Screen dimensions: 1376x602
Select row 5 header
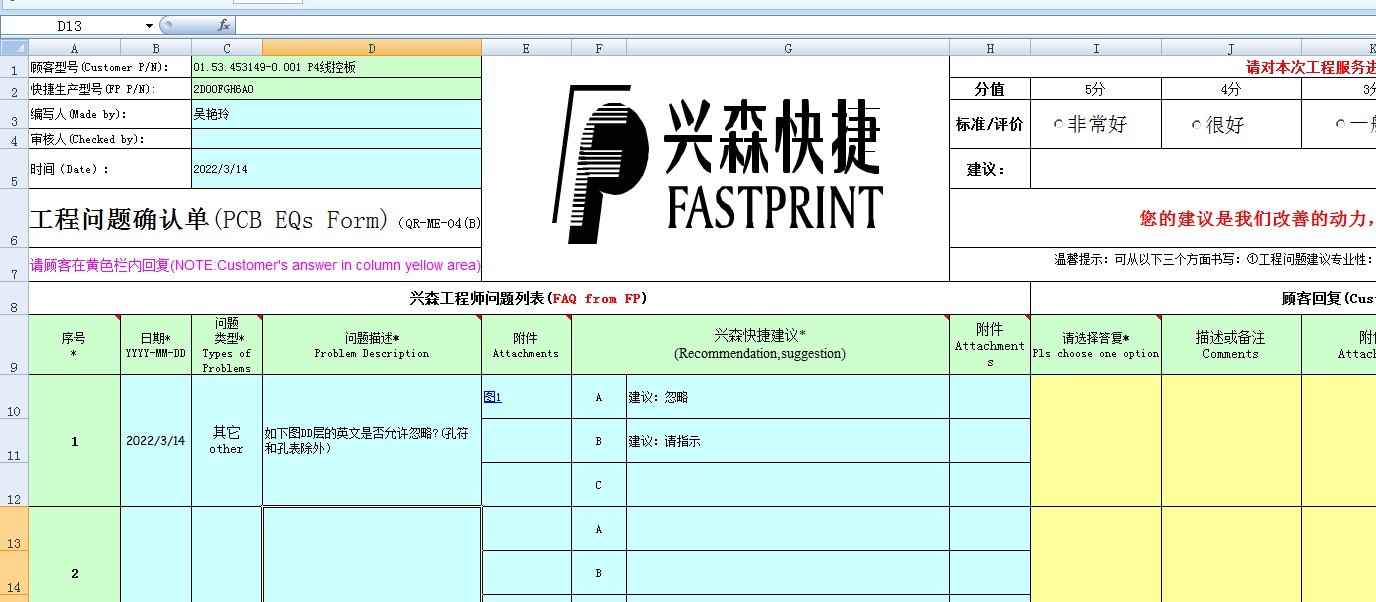tap(14, 170)
